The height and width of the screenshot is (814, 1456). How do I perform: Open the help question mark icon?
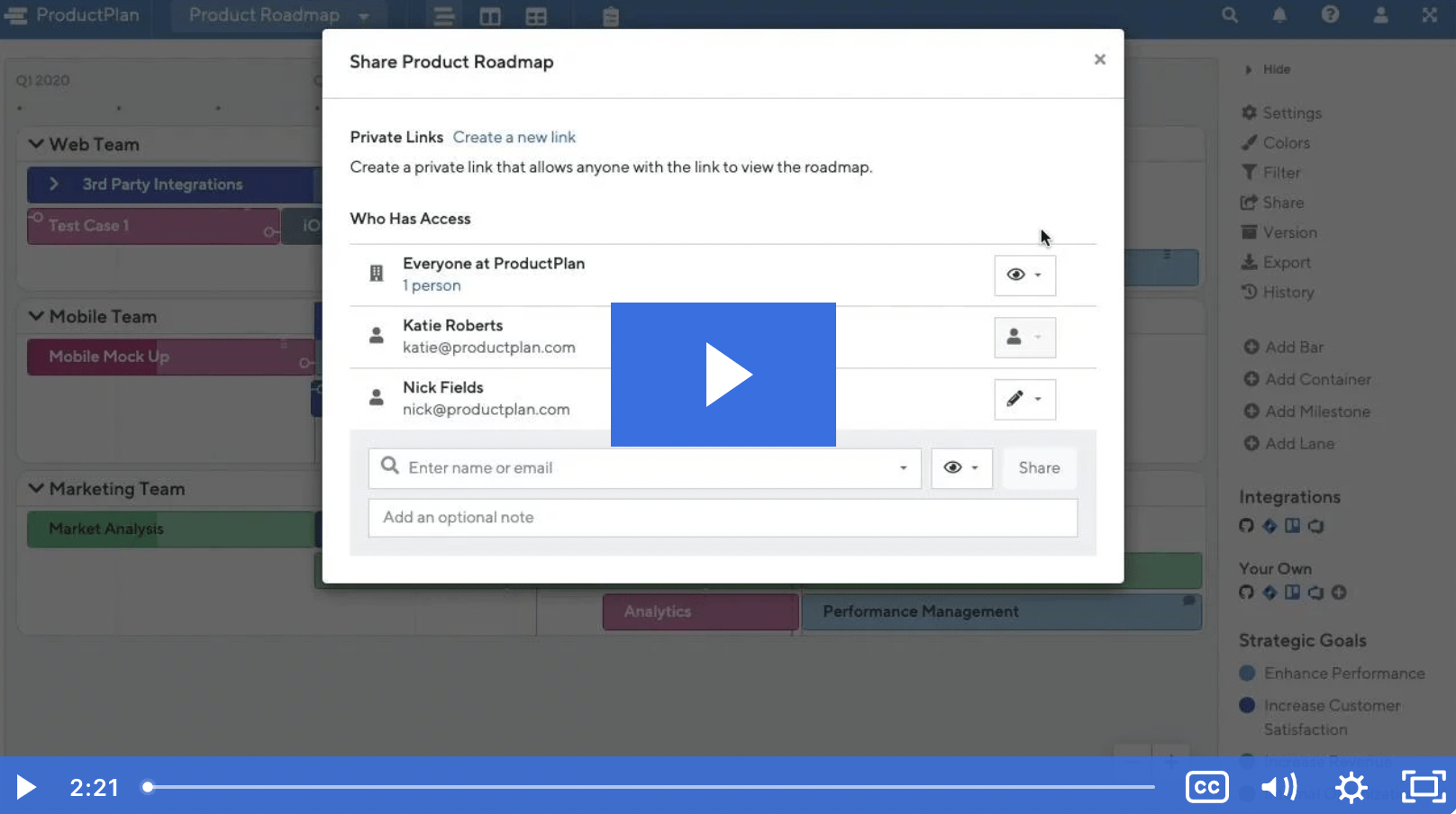point(1330,15)
